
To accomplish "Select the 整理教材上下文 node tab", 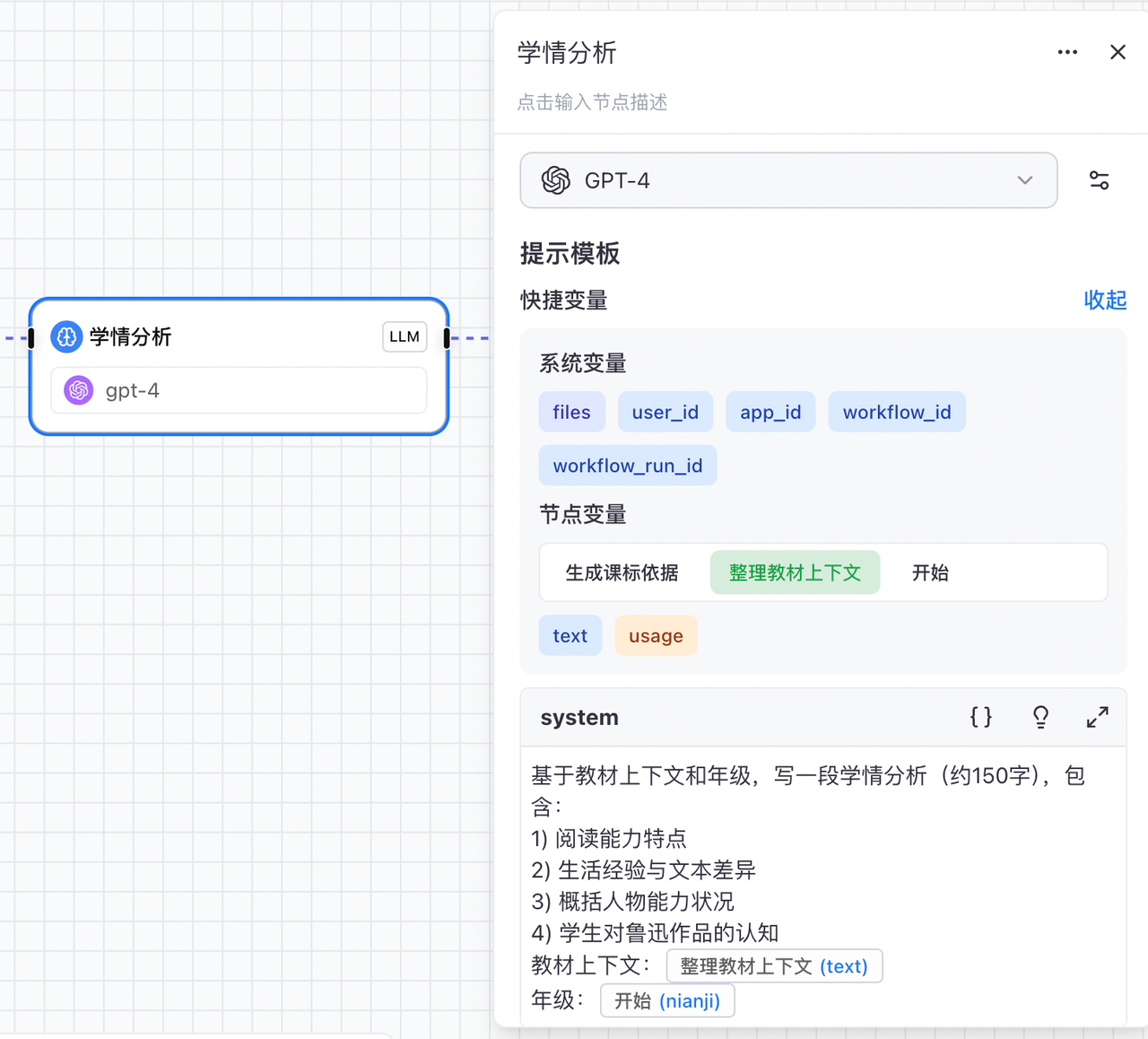I will pos(795,572).
